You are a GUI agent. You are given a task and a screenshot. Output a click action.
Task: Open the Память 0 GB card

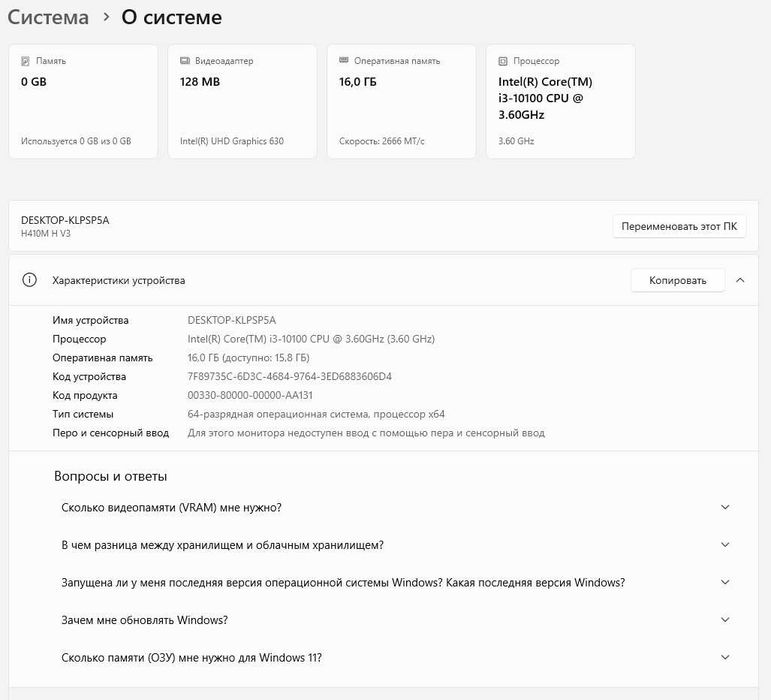[x=83, y=101]
